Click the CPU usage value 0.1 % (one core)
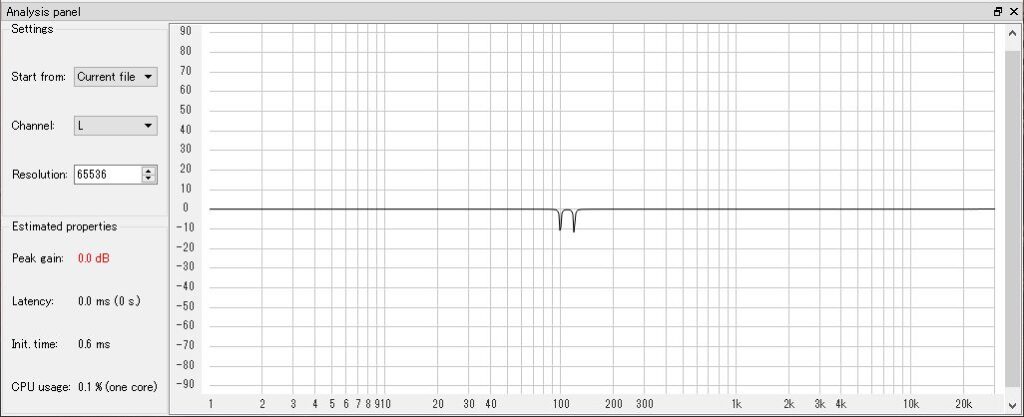The width and height of the screenshot is (1024, 417). pyautogui.click(x=118, y=387)
